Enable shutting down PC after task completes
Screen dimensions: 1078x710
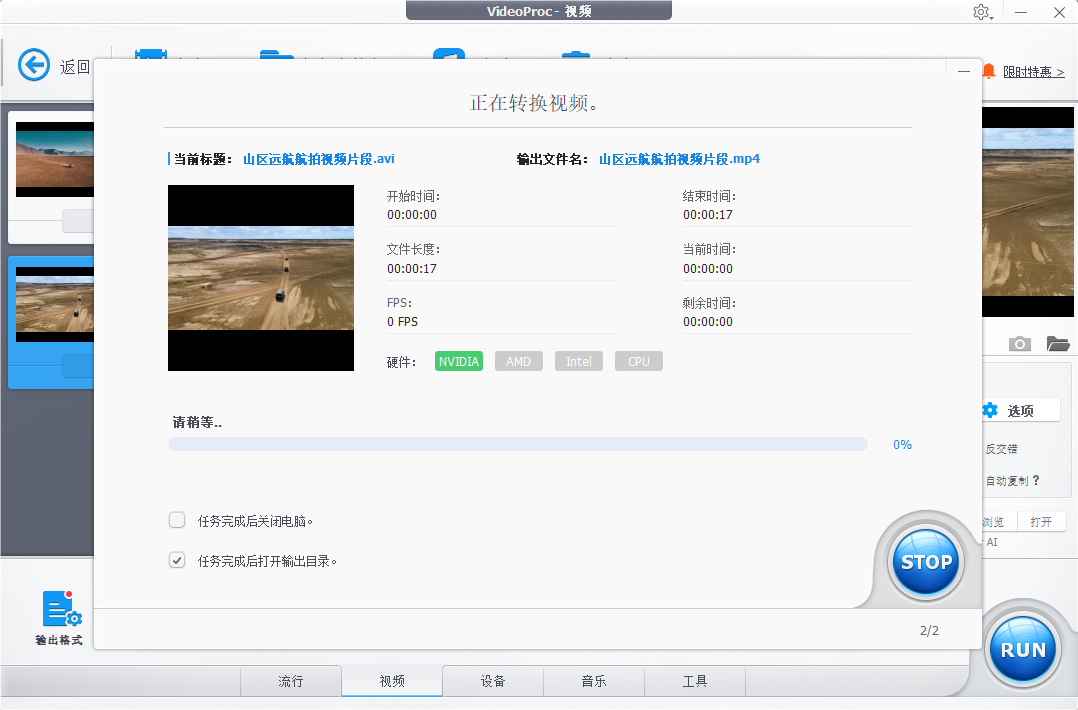(177, 520)
